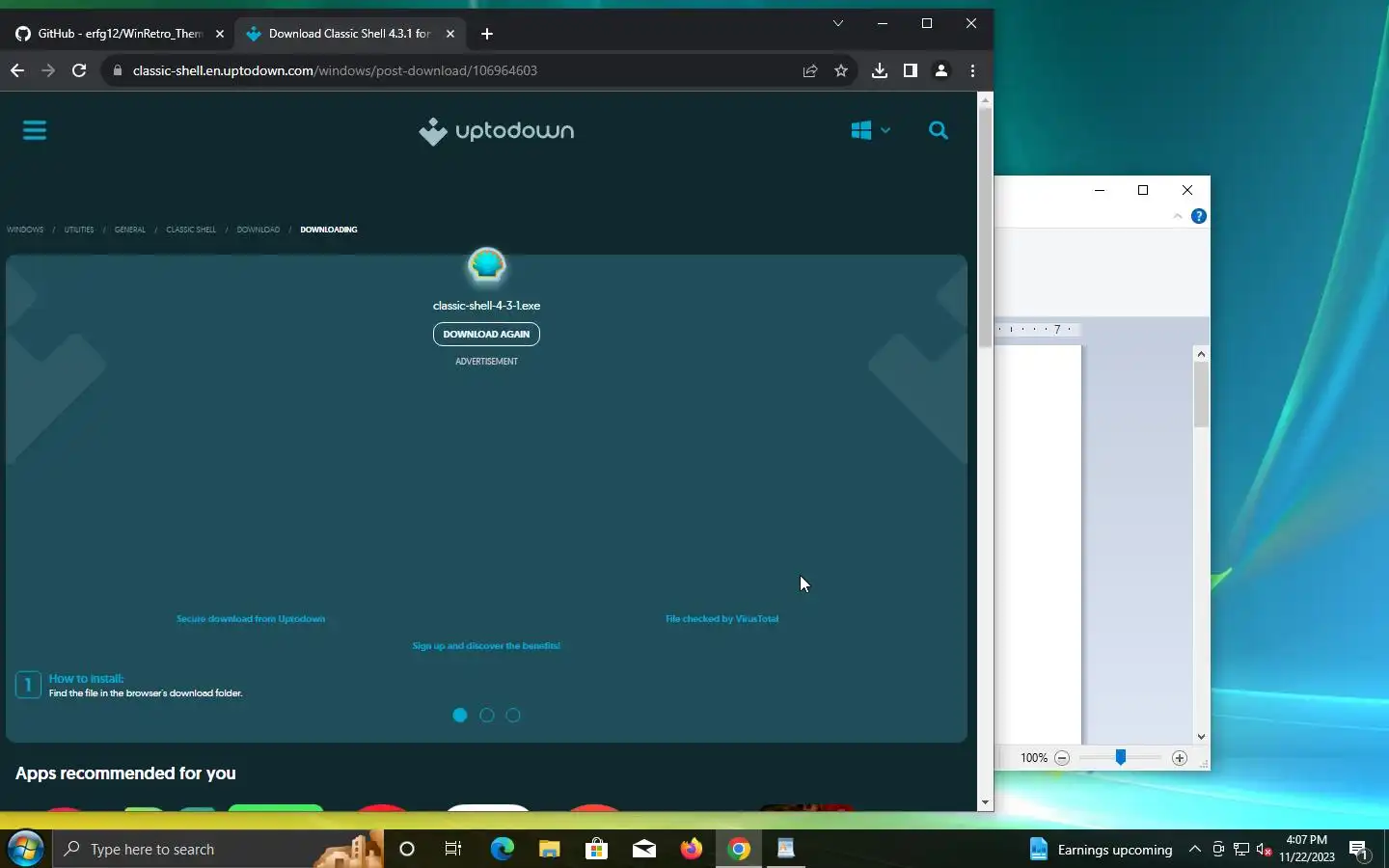Image resolution: width=1389 pixels, height=868 pixels.
Task: Open the Windows platform selector
Action: (x=870, y=130)
